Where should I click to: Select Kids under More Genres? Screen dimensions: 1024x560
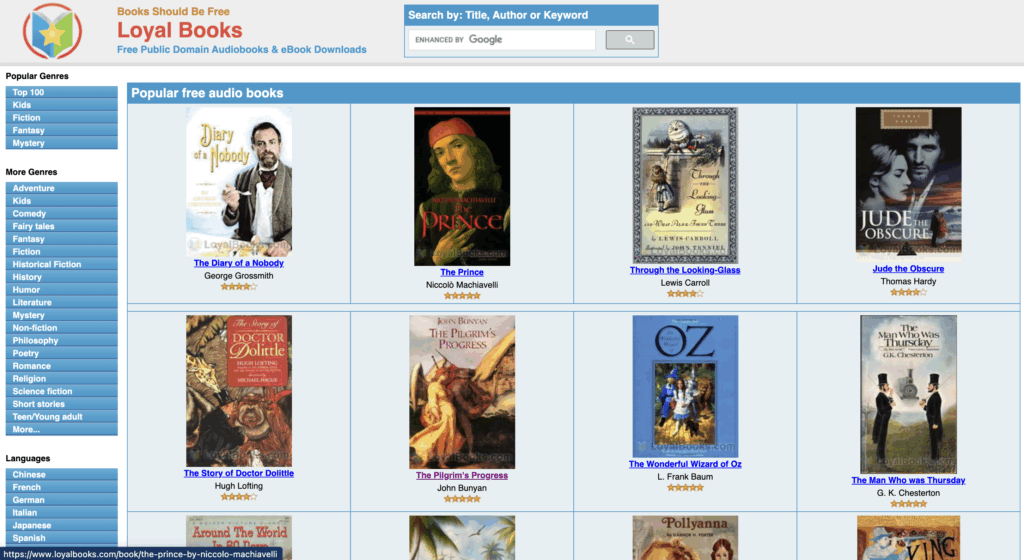(x=61, y=201)
